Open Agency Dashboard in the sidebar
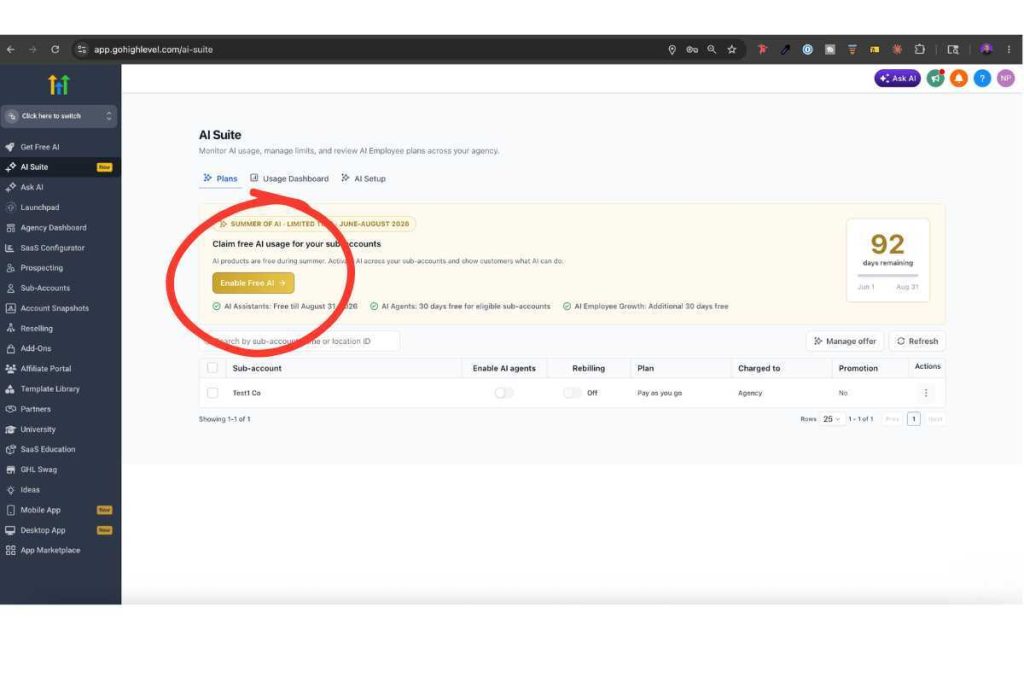This screenshot has width=1024, height=683. tap(60, 228)
